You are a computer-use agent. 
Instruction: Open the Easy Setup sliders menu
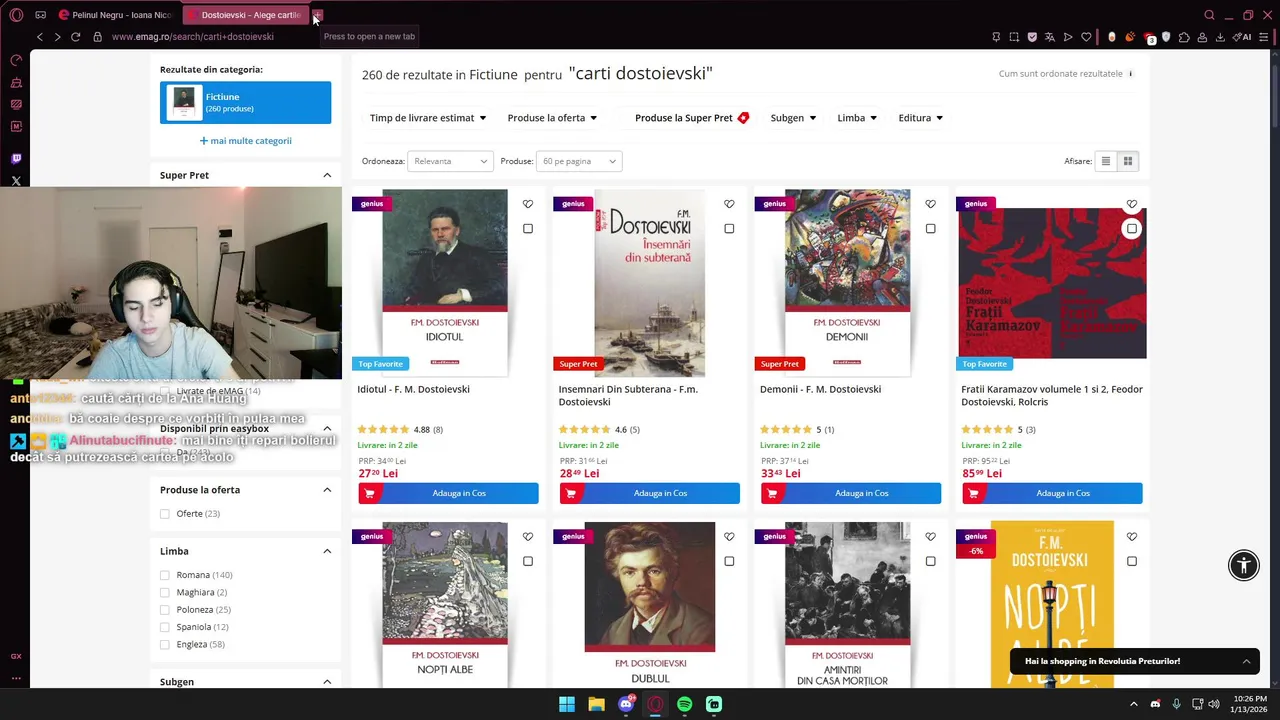coord(1264,37)
